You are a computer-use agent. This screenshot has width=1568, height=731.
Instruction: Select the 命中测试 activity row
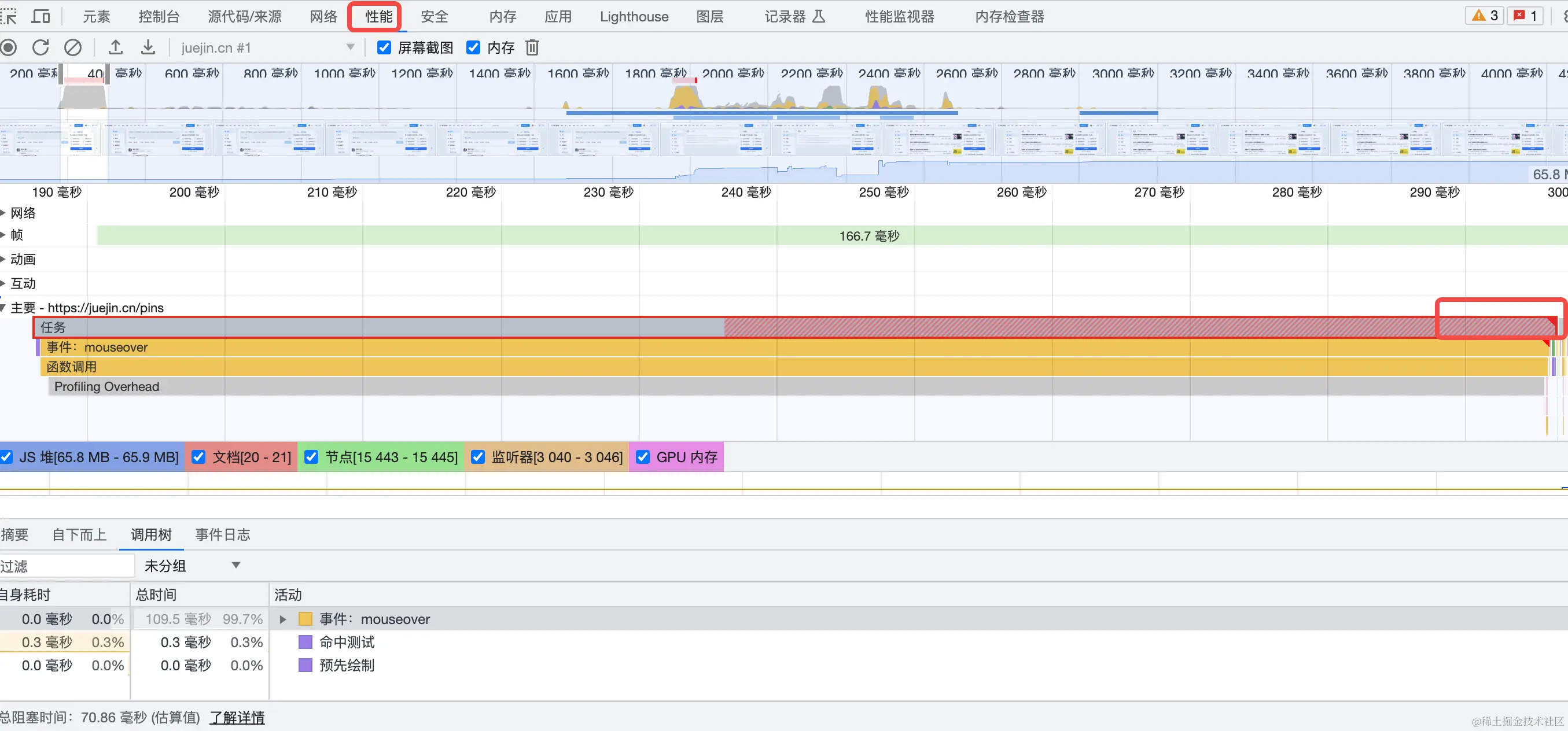pos(784,642)
